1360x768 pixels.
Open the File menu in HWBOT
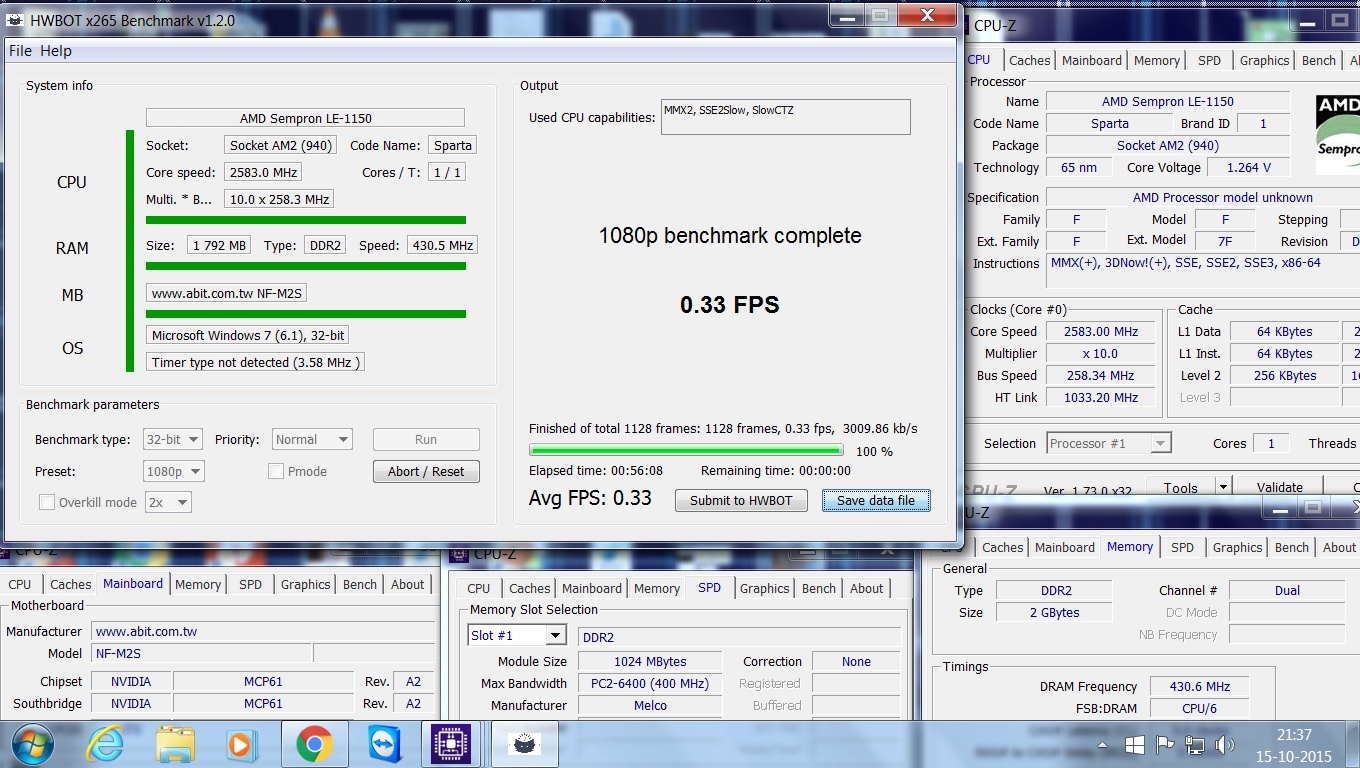(x=20, y=51)
